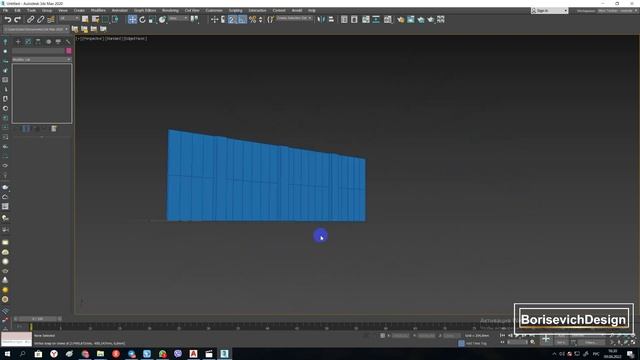The image size is (640, 360).
Task: Toggle Select and Manipulate mode
Action: tap(214, 19)
